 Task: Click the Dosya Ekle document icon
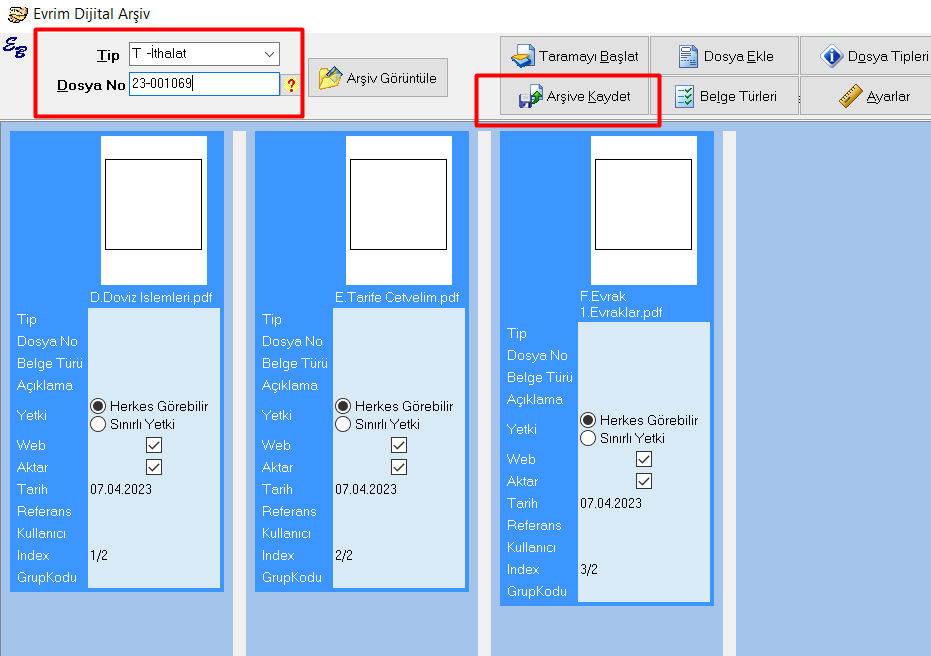[x=688, y=56]
